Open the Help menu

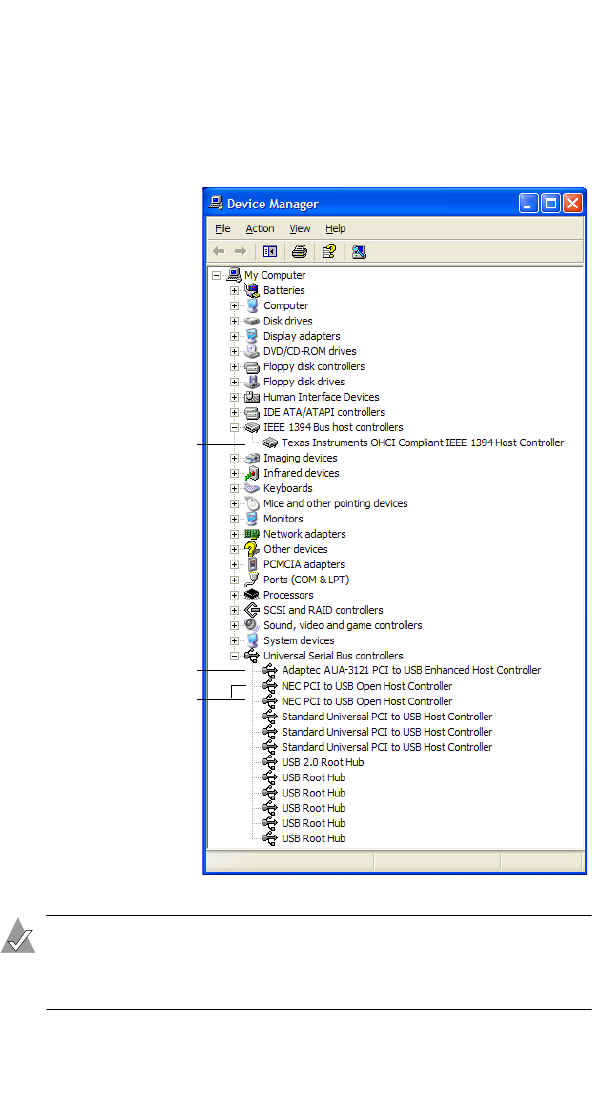coord(335,229)
